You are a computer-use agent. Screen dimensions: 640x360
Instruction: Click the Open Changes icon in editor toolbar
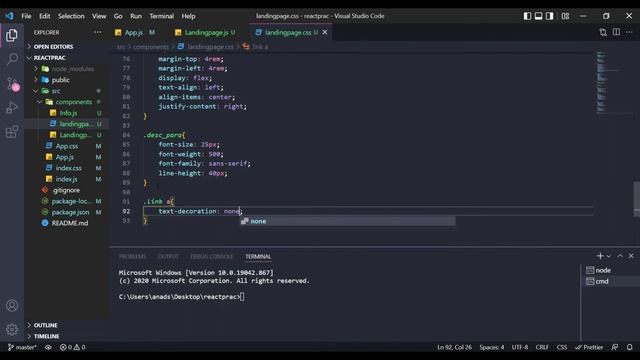pos(603,32)
